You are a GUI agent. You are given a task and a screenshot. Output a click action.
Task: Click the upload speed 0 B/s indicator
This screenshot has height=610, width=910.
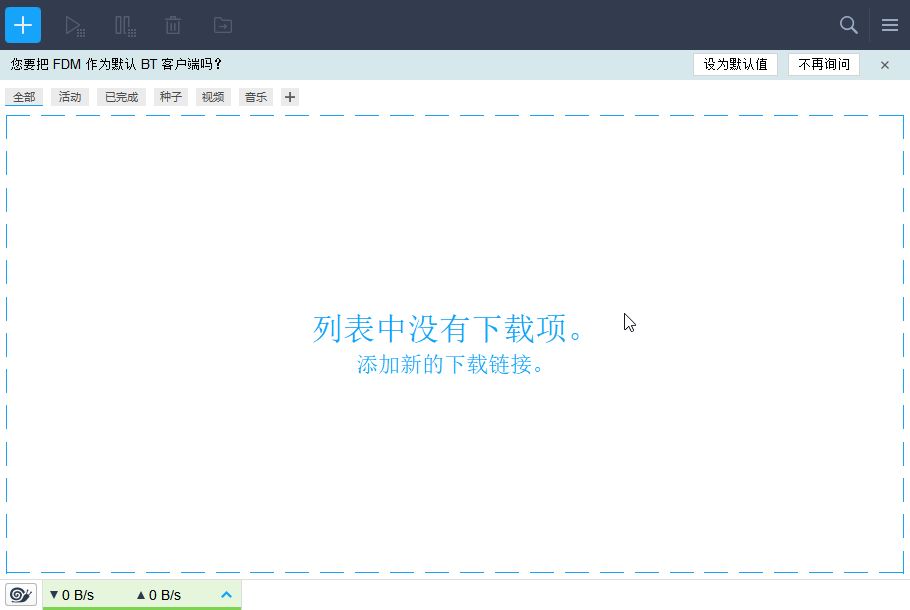pos(158,595)
